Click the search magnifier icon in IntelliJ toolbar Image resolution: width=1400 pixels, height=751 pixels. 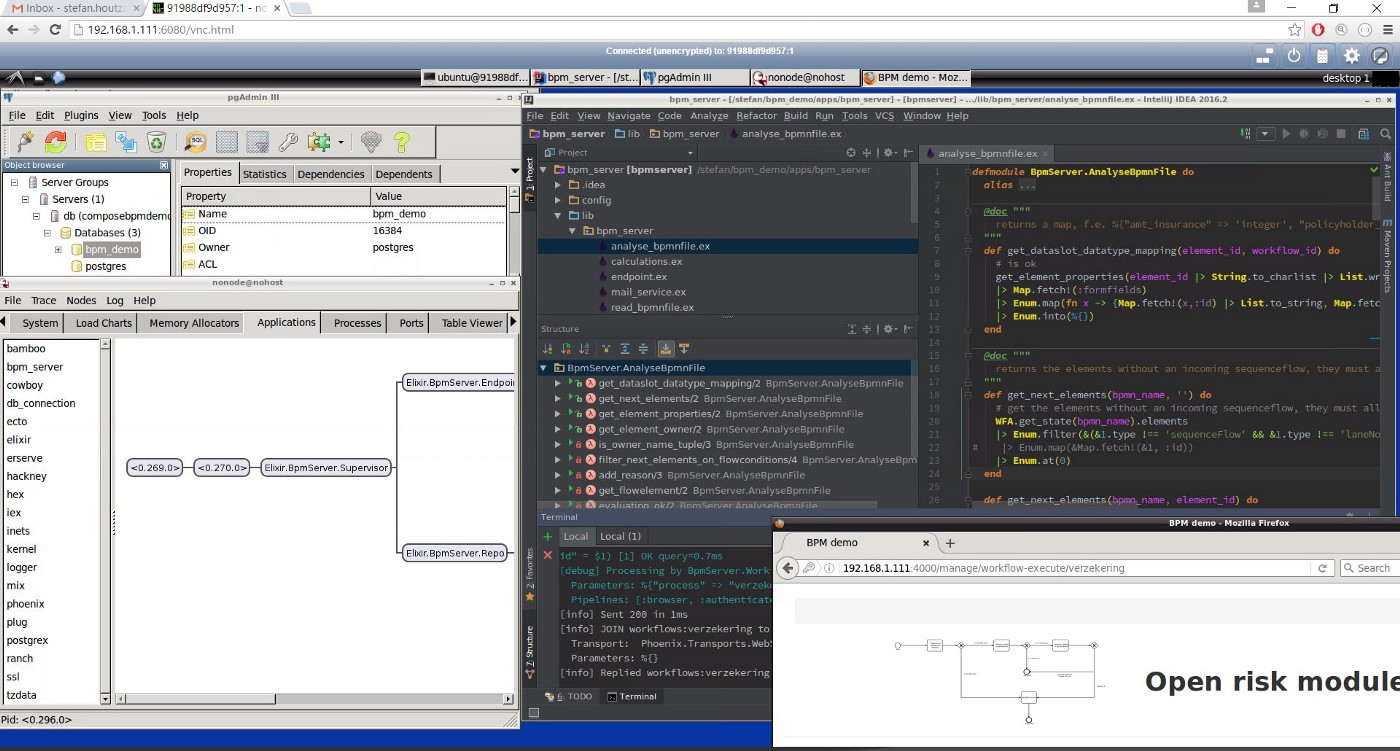coord(1383,133)
